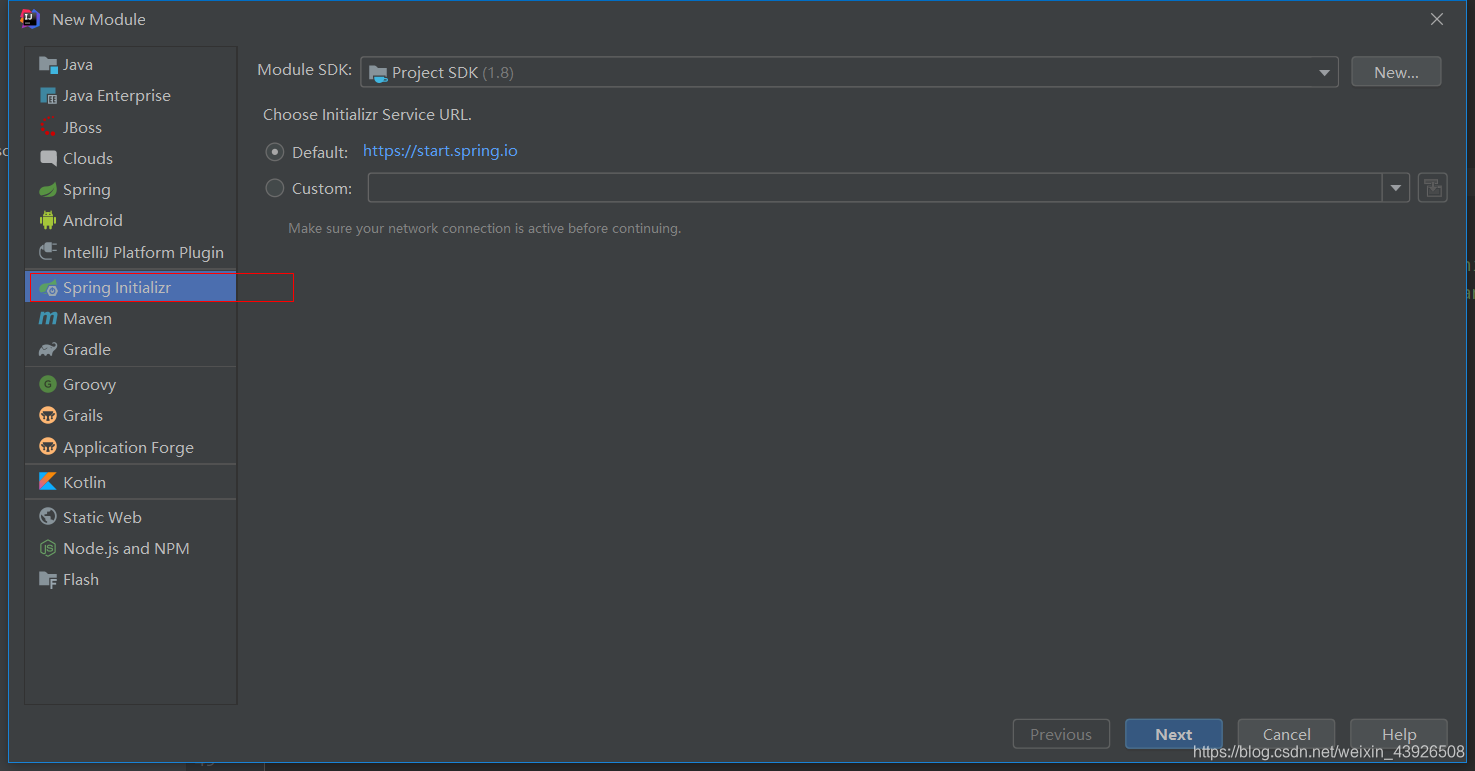
Task: Click into the Custom URL input field
Action: 875,188
